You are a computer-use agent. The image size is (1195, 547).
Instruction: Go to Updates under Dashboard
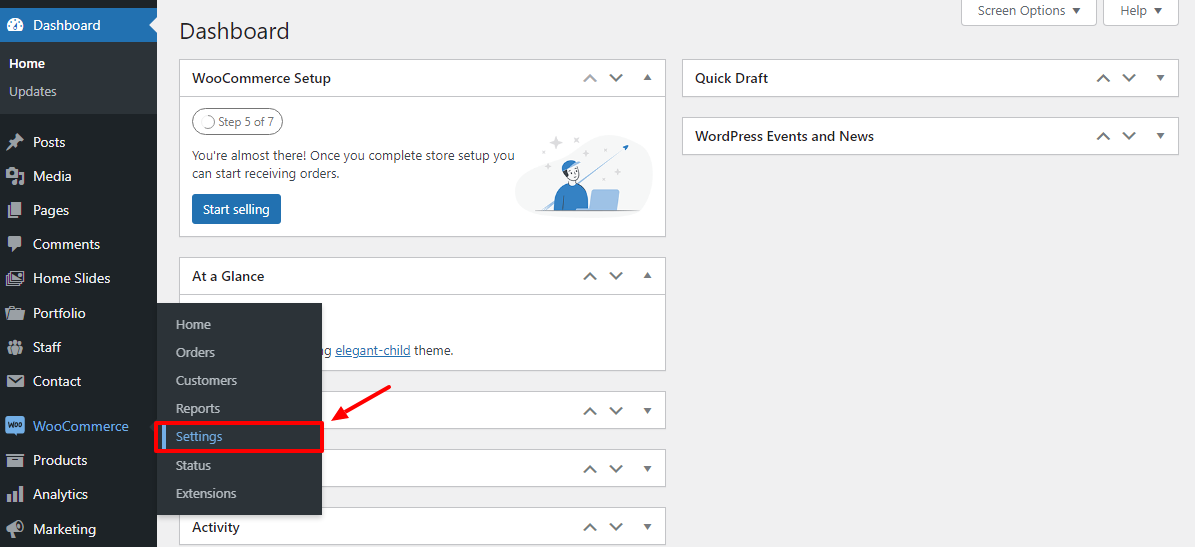pos(33,91)
